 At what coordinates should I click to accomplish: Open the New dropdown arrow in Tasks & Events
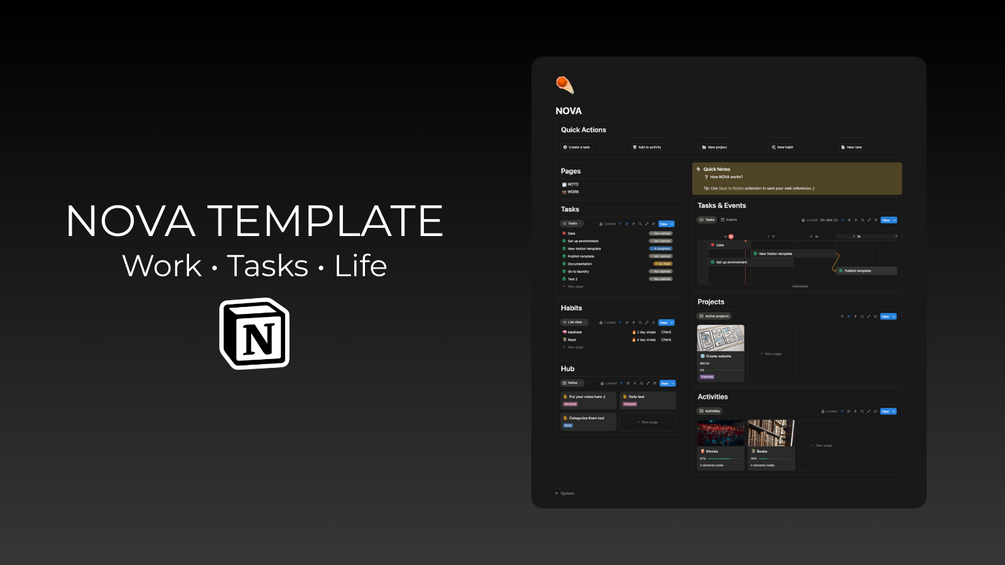(x=894, y=220)
